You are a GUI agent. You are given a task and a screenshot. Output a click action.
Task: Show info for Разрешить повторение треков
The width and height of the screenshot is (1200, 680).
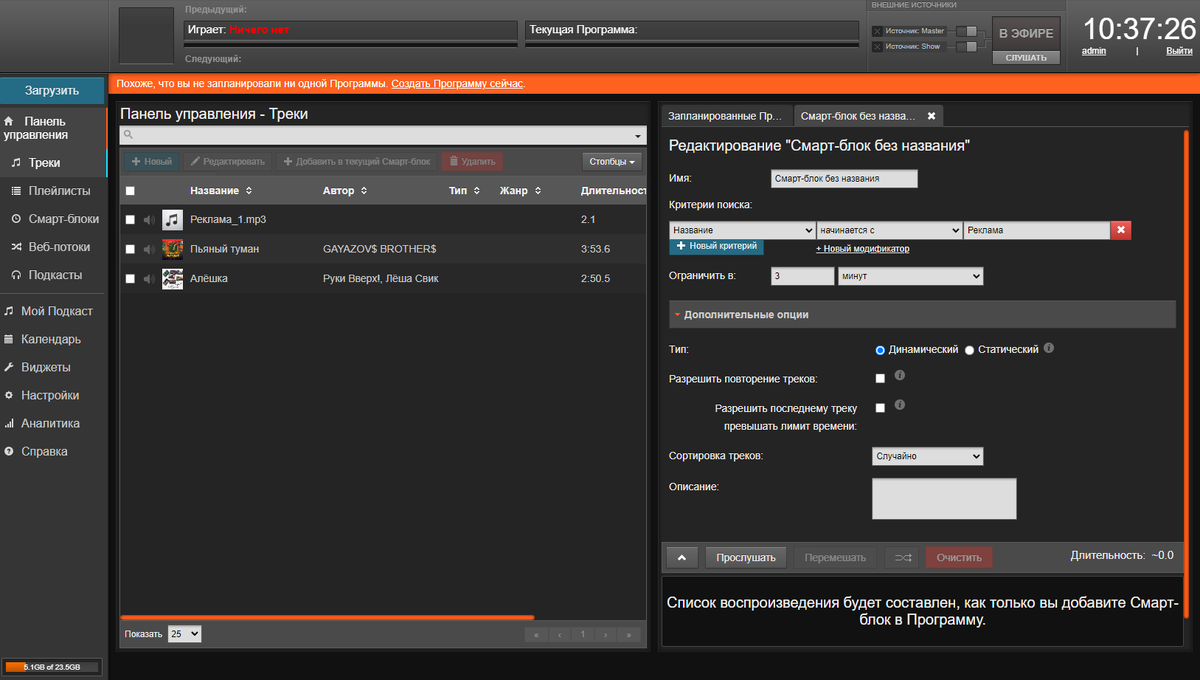point(899,376)
